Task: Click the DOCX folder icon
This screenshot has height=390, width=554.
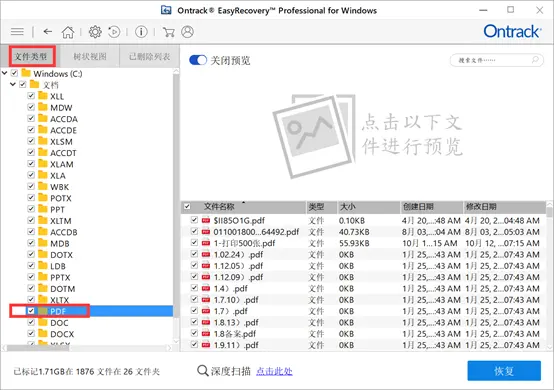Action: [x=43, y=333]
